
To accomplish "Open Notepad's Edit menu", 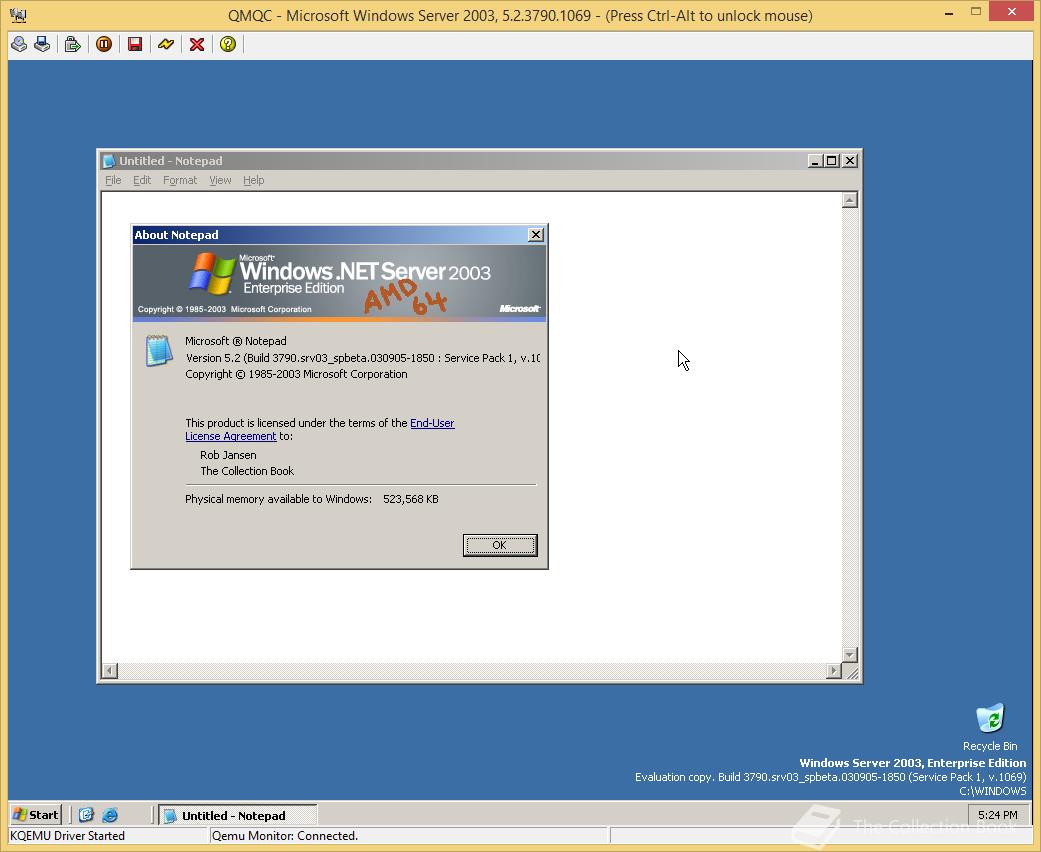I will (x=141, y=180).
